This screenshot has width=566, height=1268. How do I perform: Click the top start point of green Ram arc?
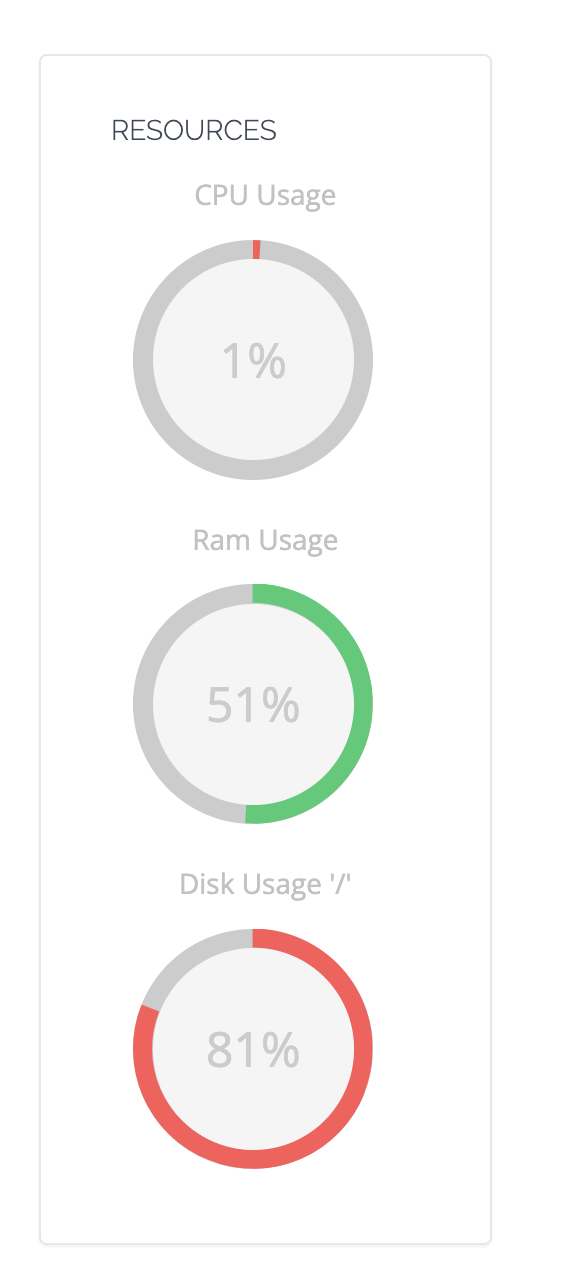tap(256, 594)
